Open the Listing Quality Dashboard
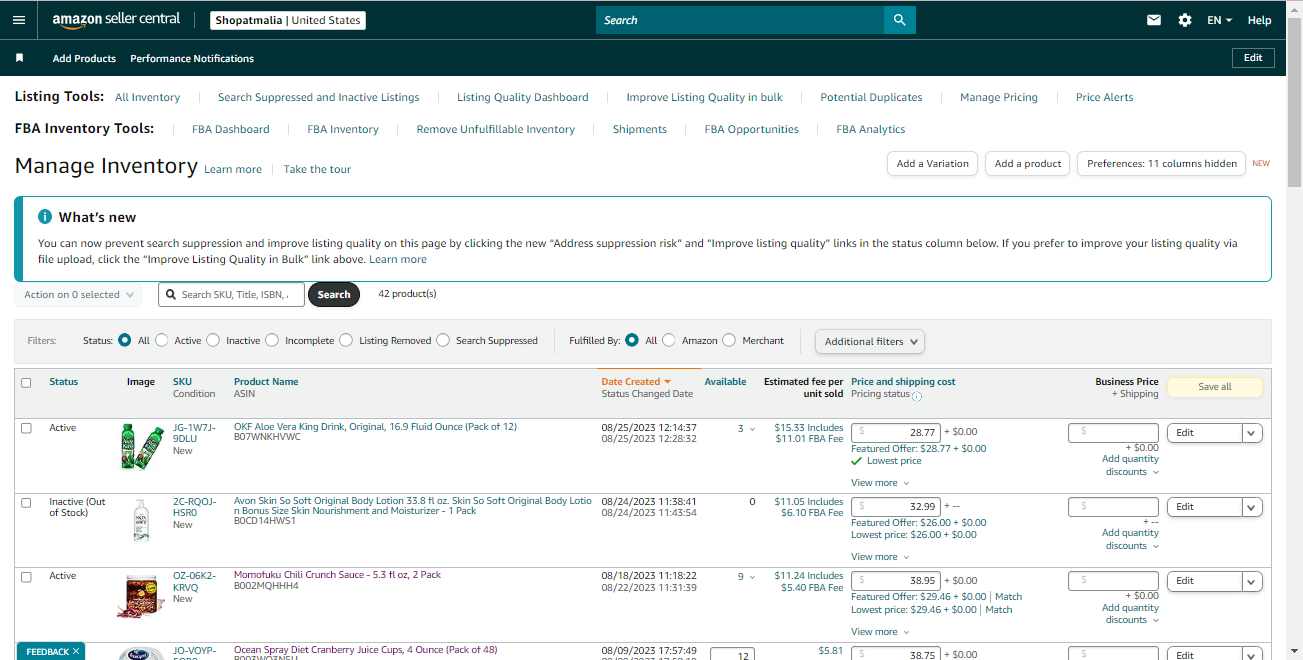Screen dimensions: 1303x660 (x=523, y=98)
